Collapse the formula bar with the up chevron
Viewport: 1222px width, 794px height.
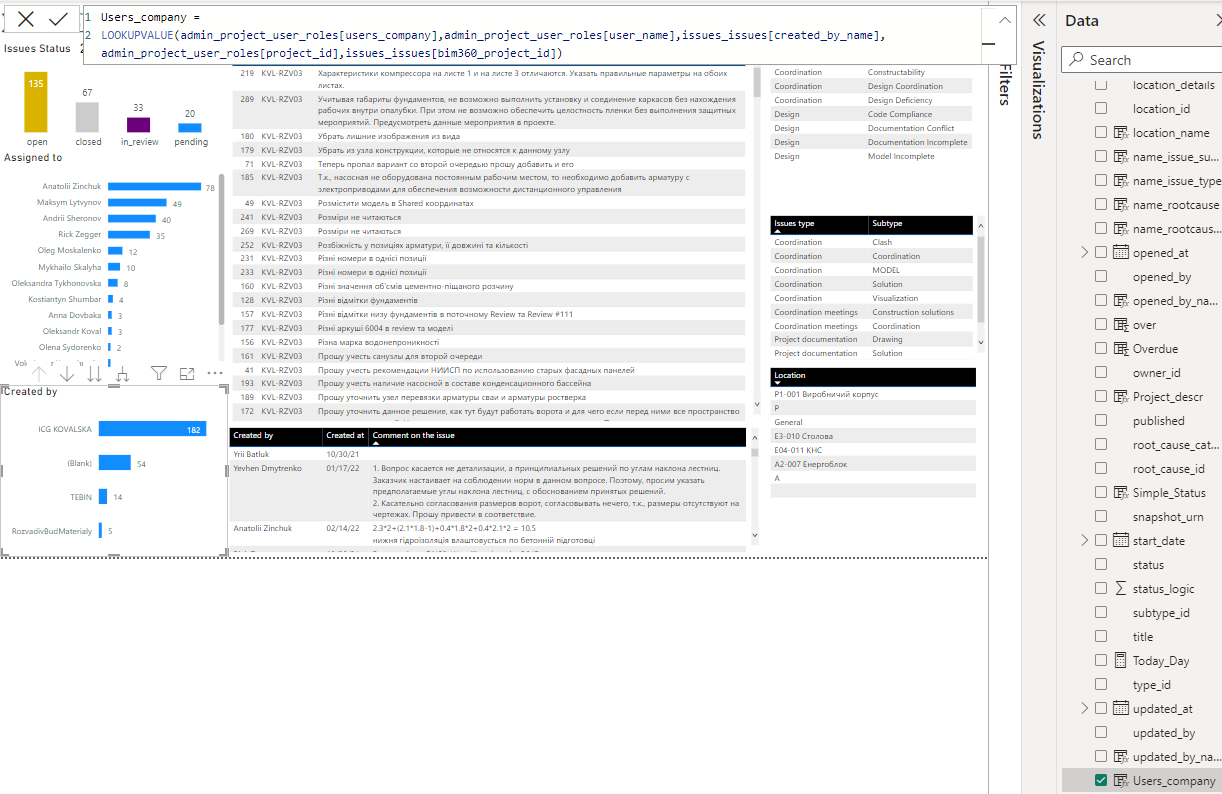pyautogui.click(x=1005, y=20)
